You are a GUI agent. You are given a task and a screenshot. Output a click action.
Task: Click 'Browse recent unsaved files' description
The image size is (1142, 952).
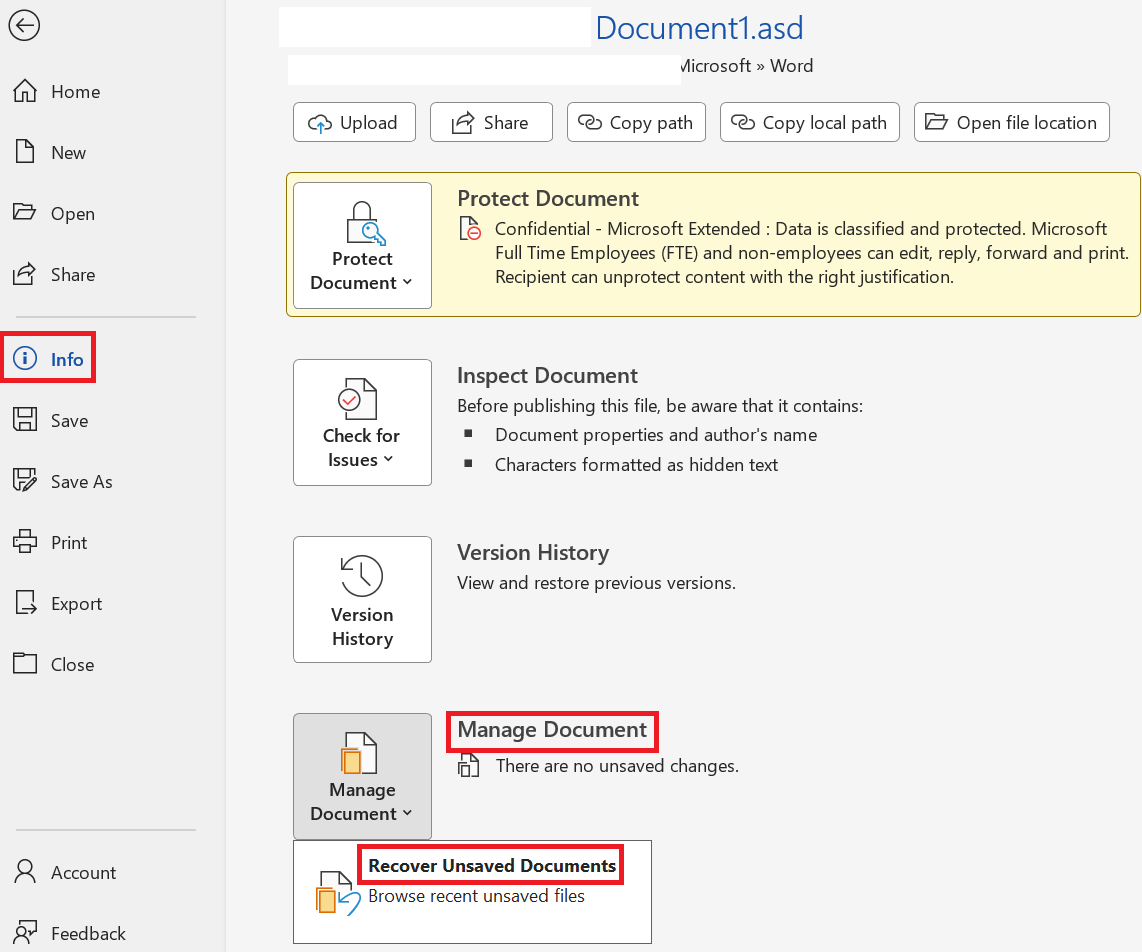[476, 896]
